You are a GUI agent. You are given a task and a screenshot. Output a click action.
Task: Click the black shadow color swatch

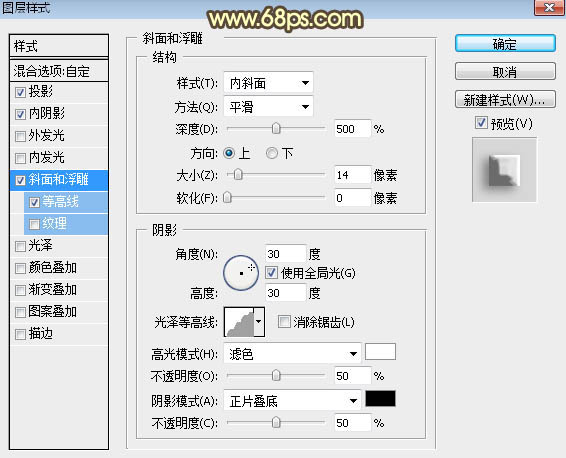click(380, 399)
